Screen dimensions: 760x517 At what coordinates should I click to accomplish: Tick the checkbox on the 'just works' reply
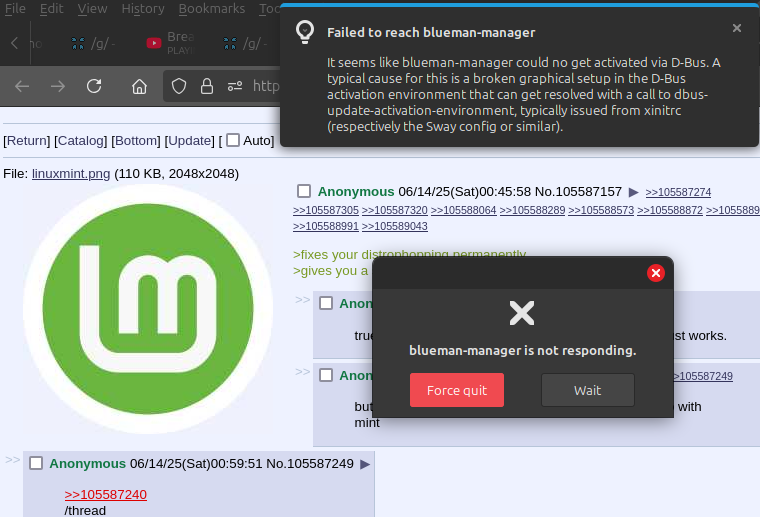pos(326,303)
